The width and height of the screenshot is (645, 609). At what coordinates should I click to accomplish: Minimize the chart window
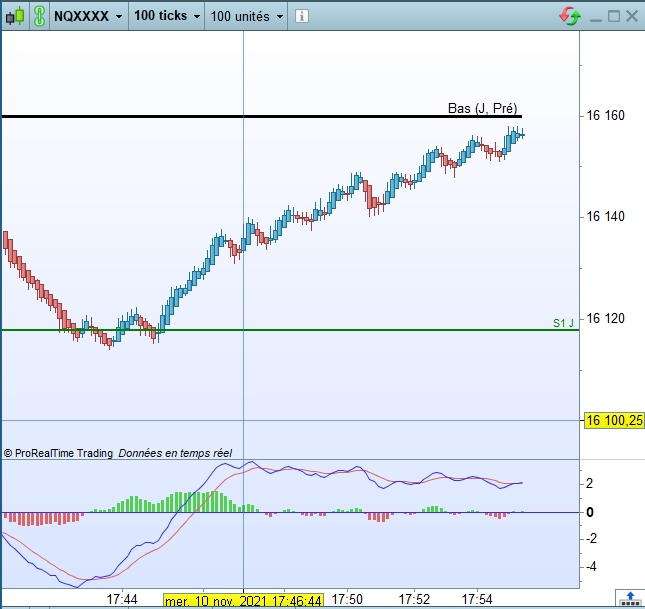tap(596, 19)
